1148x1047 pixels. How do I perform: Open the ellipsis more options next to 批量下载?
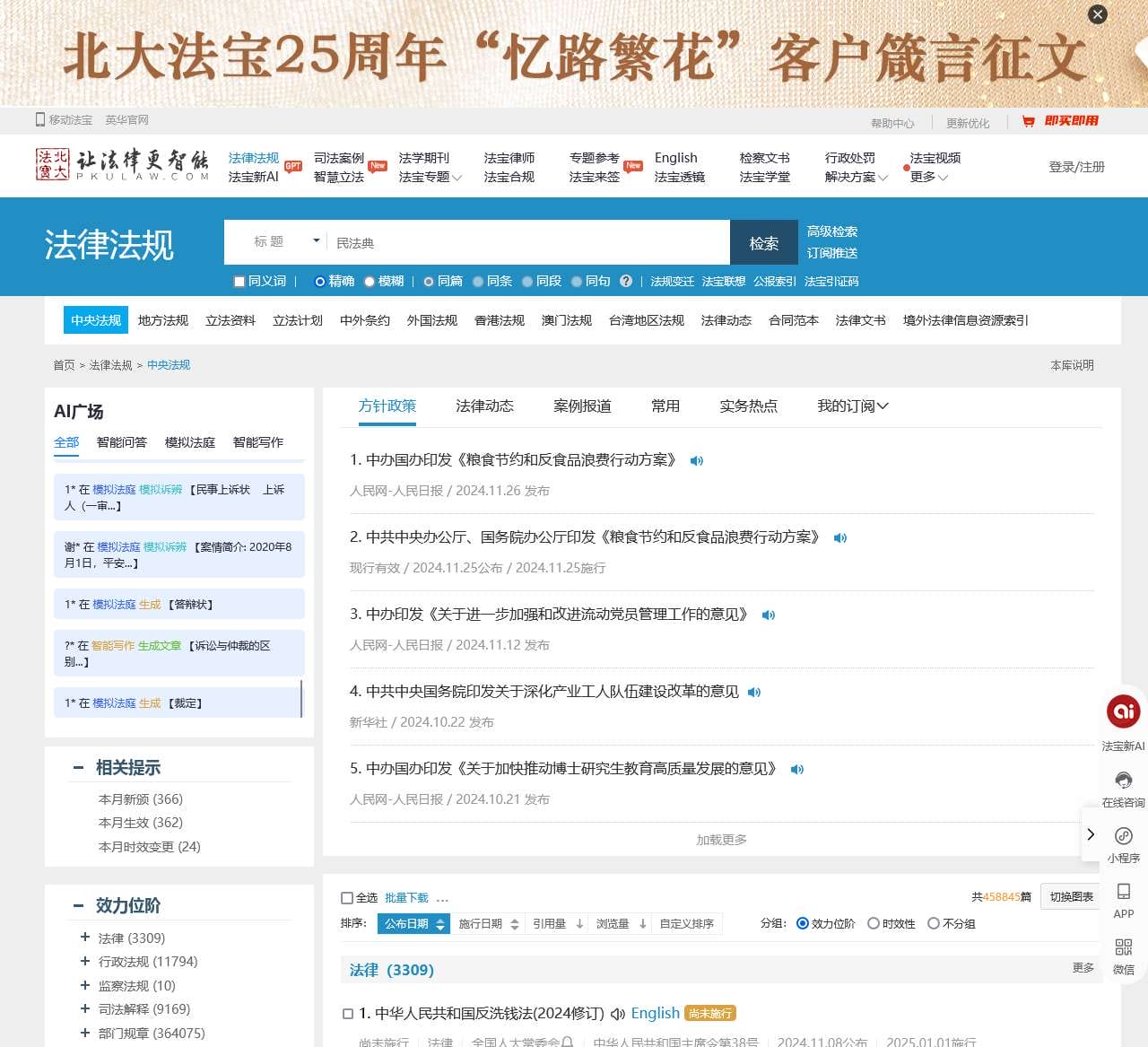442,898
